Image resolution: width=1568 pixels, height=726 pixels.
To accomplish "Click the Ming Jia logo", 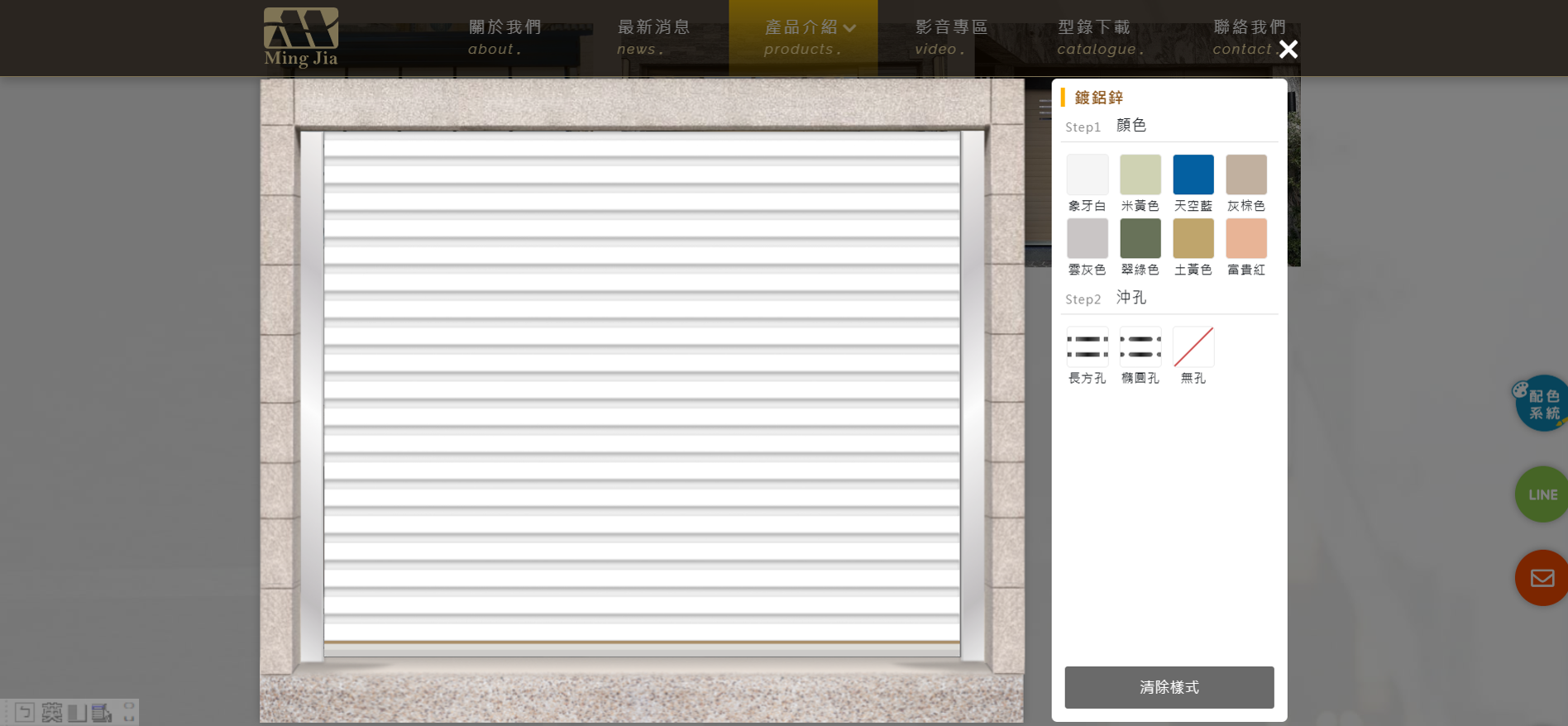I will (x=301, y=37).
